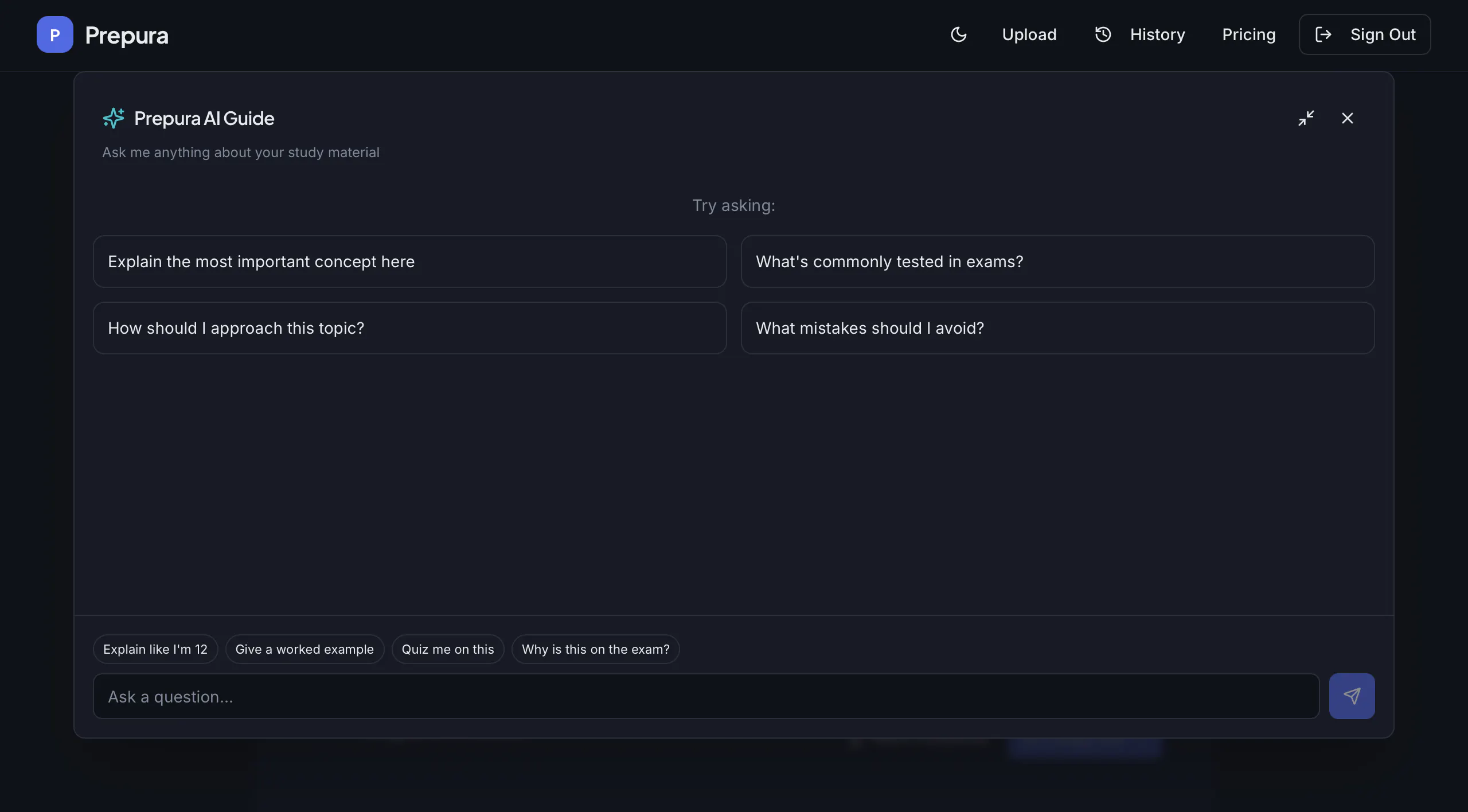
Task: Select 'Explain the most important concept here'
Action: click(410, 261)
